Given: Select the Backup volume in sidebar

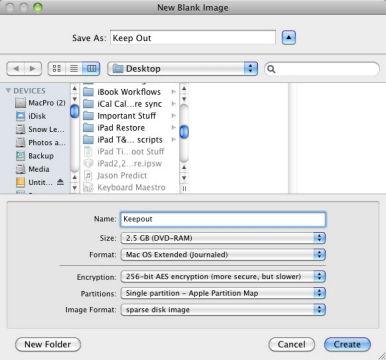Looking at the screenshot, I should click(35, 156).
